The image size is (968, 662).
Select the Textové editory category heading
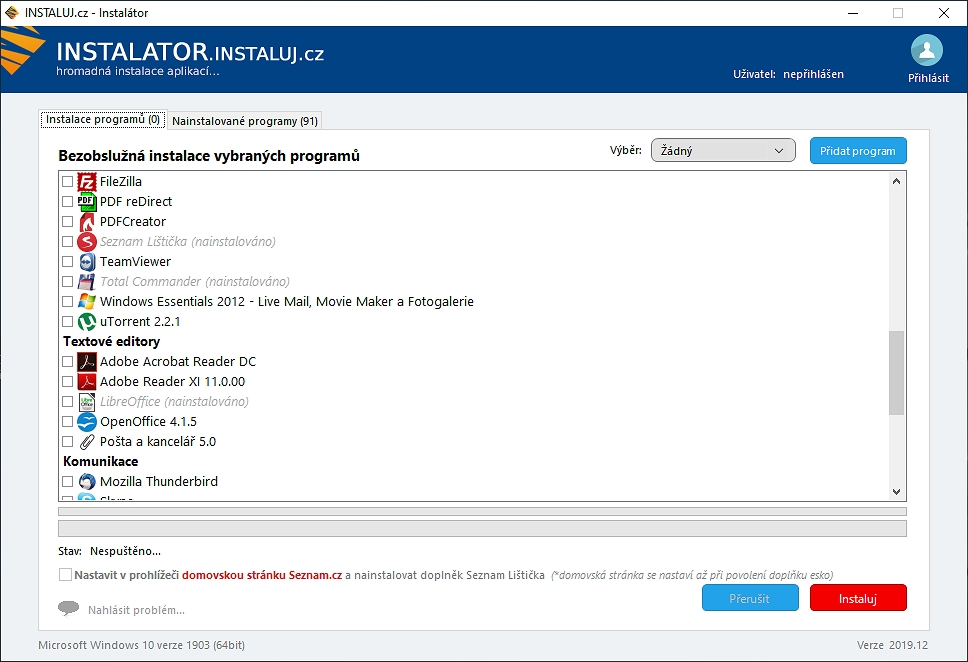click(111, 341)
